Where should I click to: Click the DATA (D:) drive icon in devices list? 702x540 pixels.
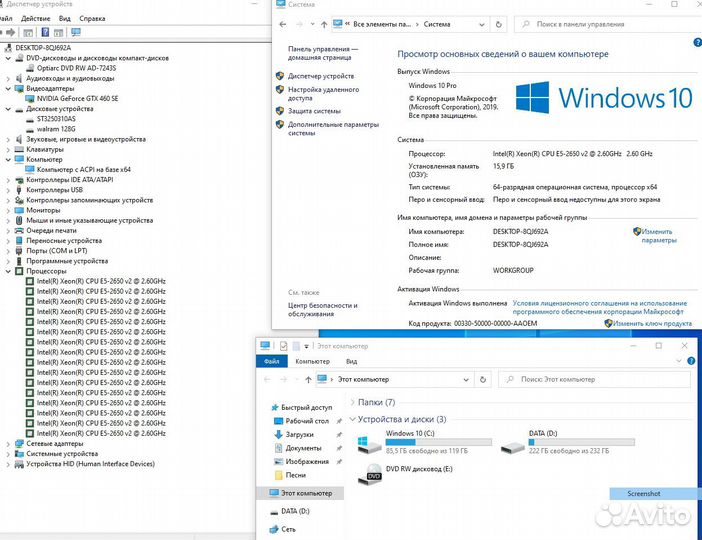click(x=513, y=447)
